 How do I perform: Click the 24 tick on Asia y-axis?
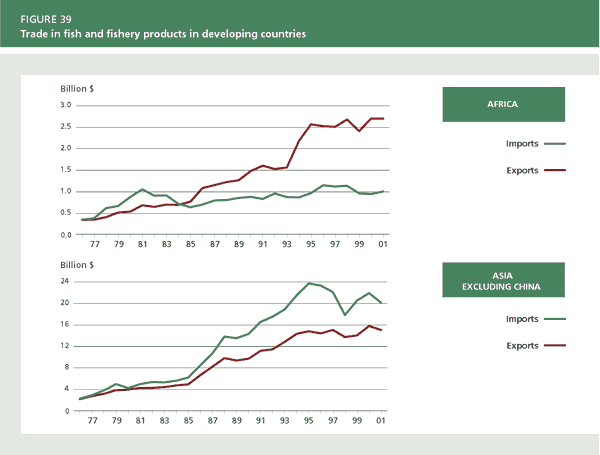pyautogui.click(x=66, y=282)
